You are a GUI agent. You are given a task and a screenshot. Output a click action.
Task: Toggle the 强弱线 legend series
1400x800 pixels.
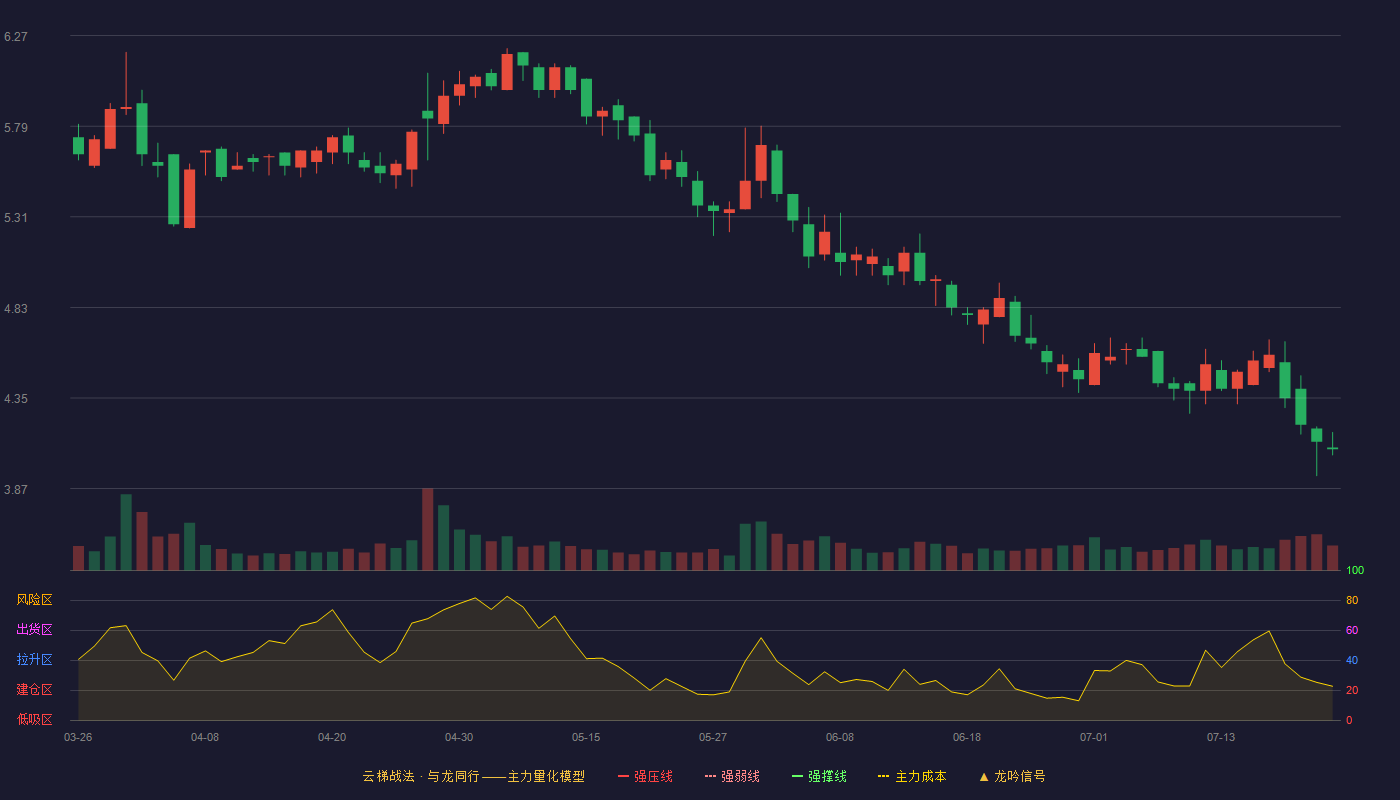click(x=732, y=776)
